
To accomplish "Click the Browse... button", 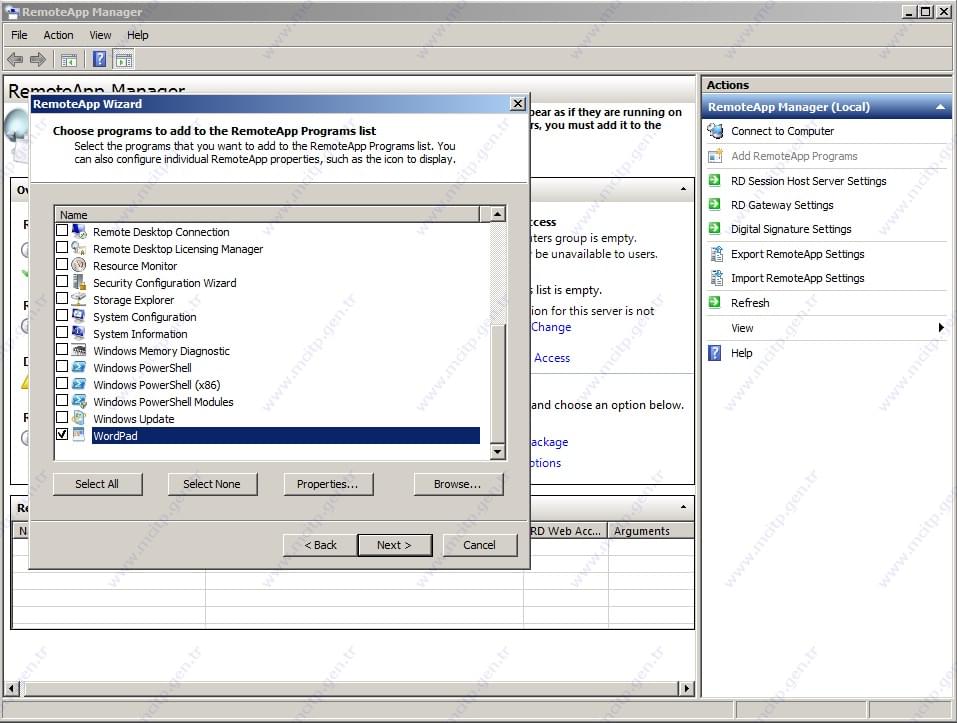I will [458, 484].
